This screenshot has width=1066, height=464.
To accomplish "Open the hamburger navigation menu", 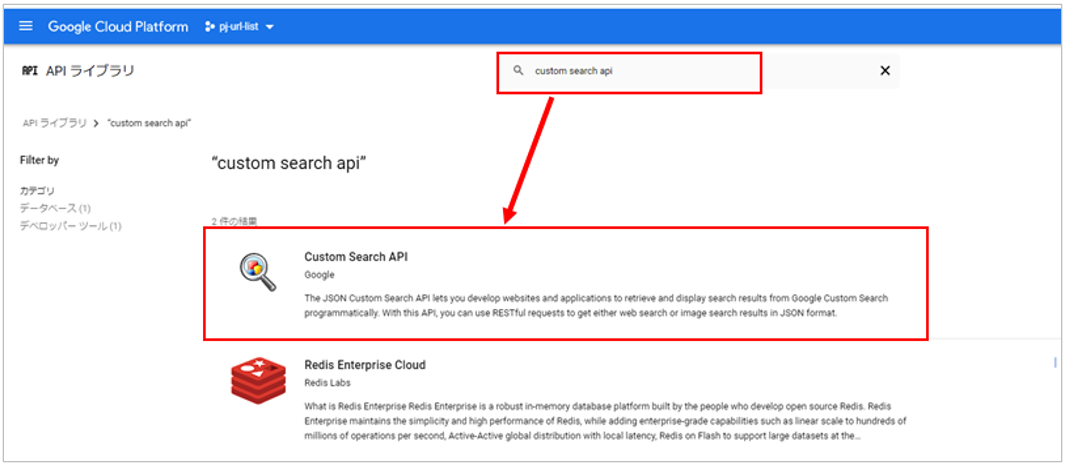I will click(26, 27).
